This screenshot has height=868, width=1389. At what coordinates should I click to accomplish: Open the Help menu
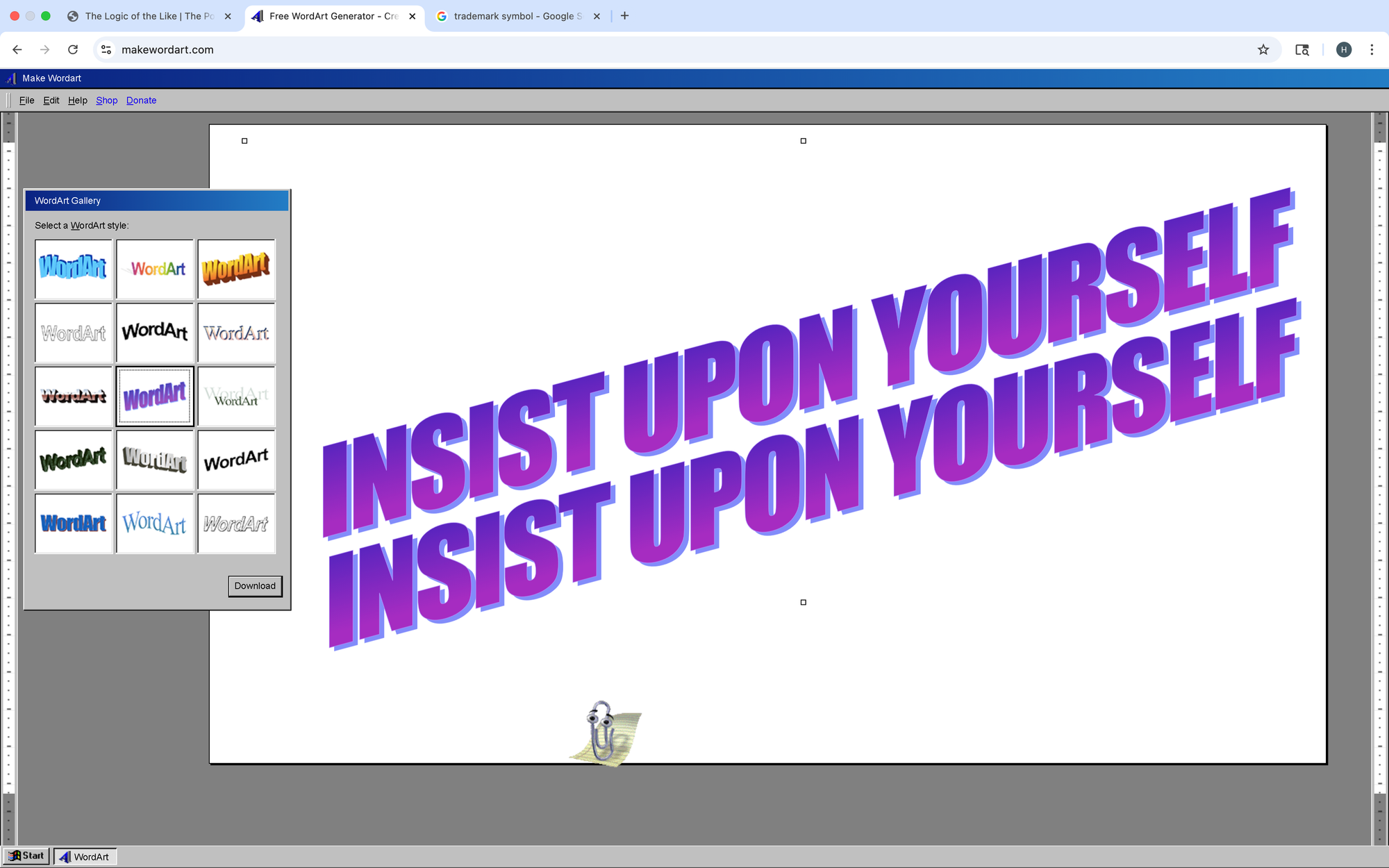point(78,100)
